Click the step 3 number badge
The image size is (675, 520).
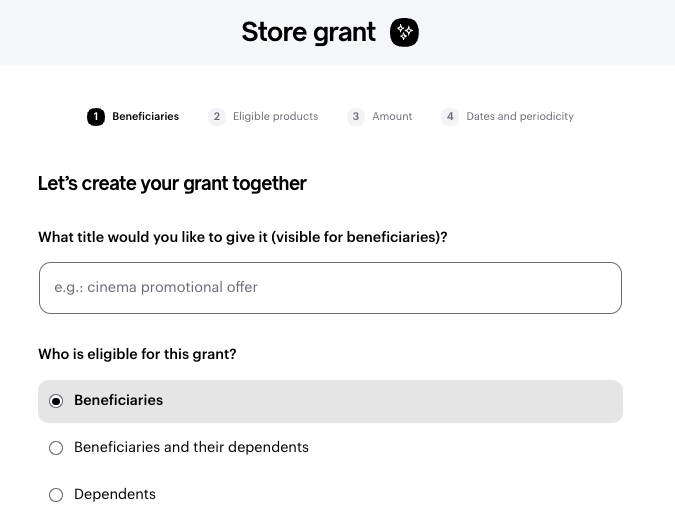coord(356,117)
